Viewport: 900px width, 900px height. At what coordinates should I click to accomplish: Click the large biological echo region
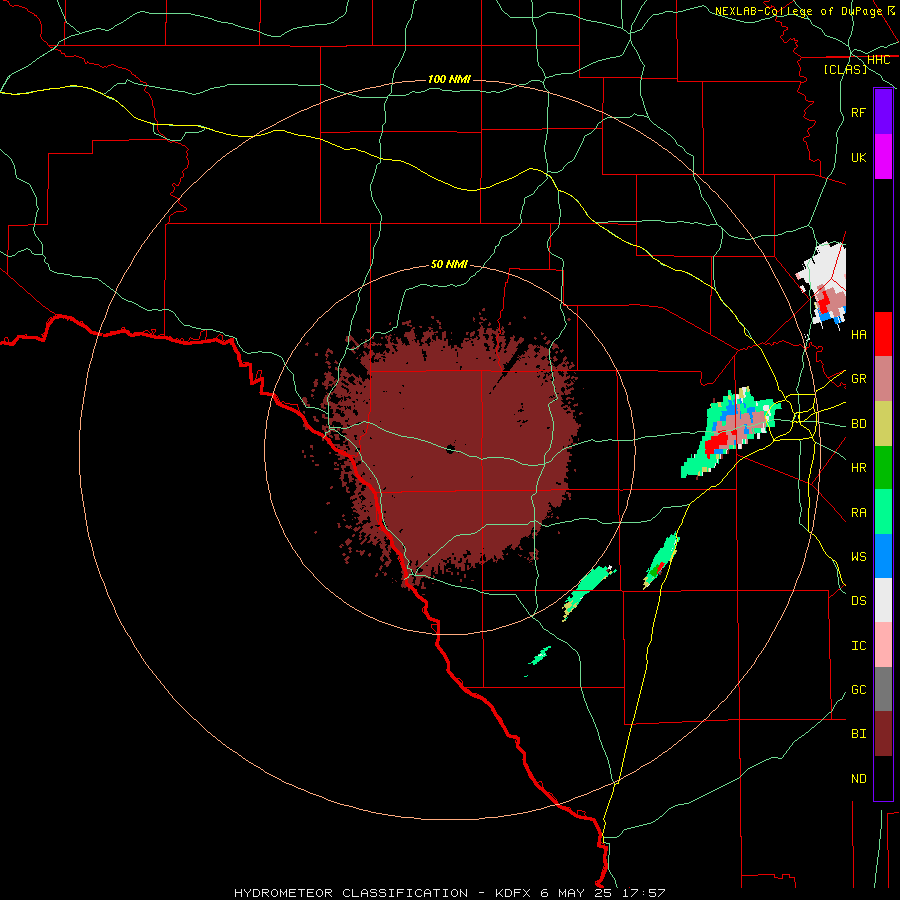453,453
